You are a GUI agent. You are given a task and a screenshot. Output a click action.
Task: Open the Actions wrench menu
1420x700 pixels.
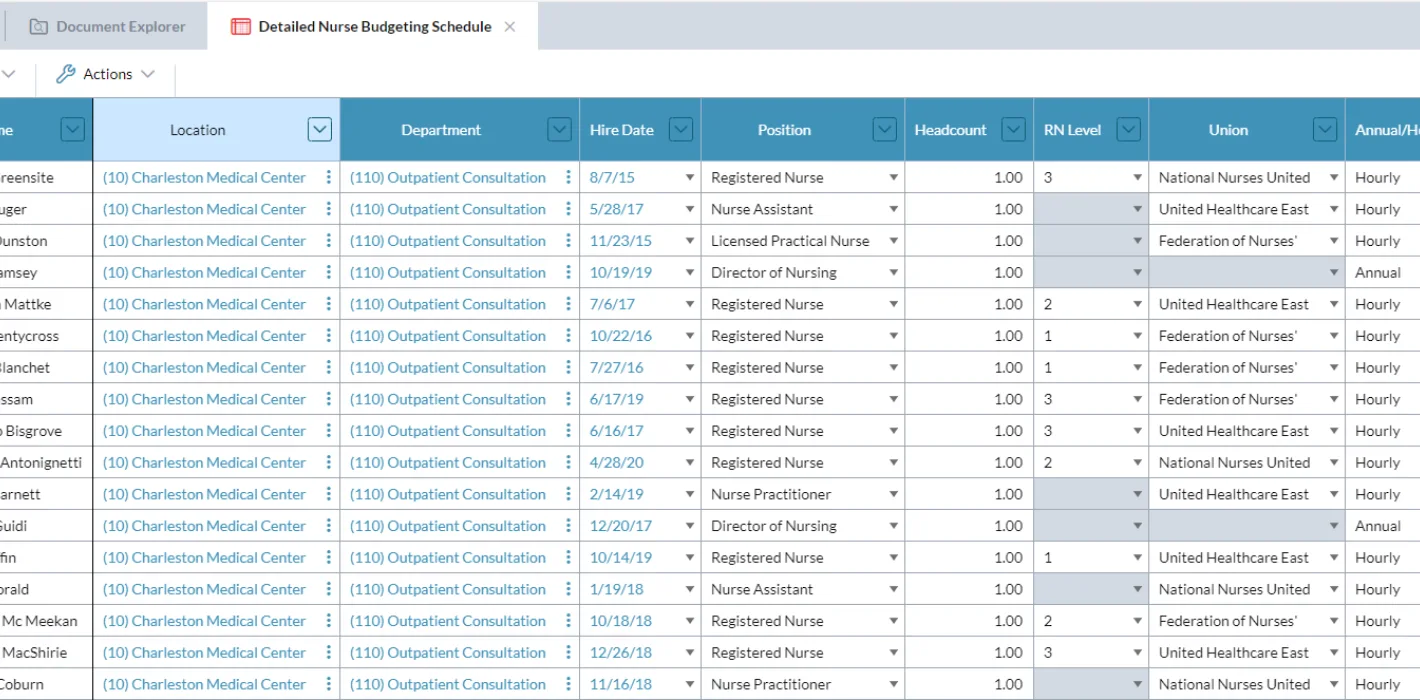point(106,74)
